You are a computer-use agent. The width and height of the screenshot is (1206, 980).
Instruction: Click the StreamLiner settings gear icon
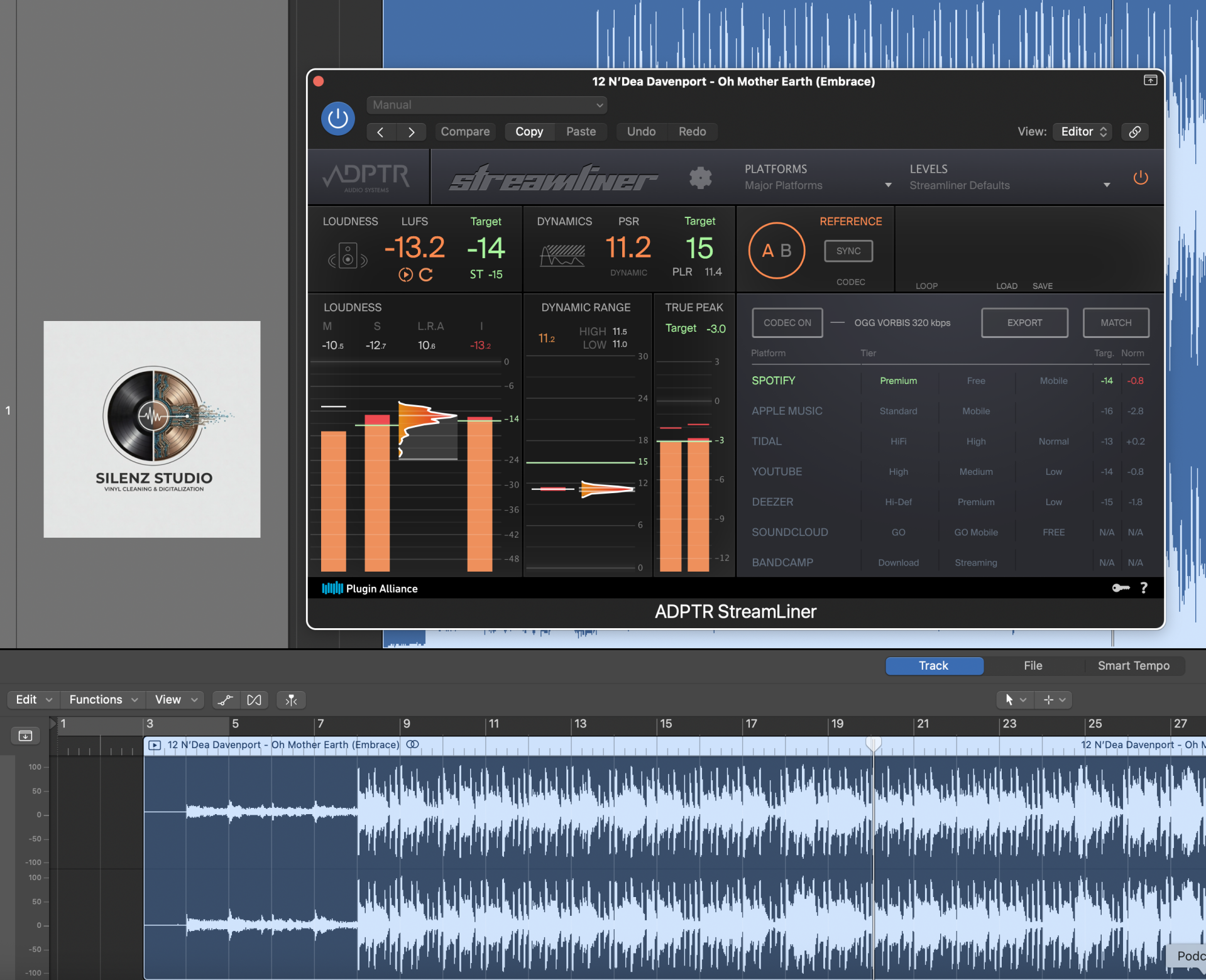(x=700, y=178)
